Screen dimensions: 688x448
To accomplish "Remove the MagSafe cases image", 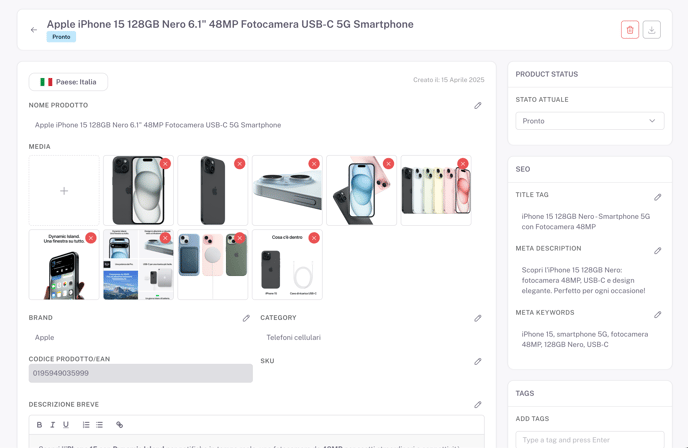I will (x=240, y=238).
